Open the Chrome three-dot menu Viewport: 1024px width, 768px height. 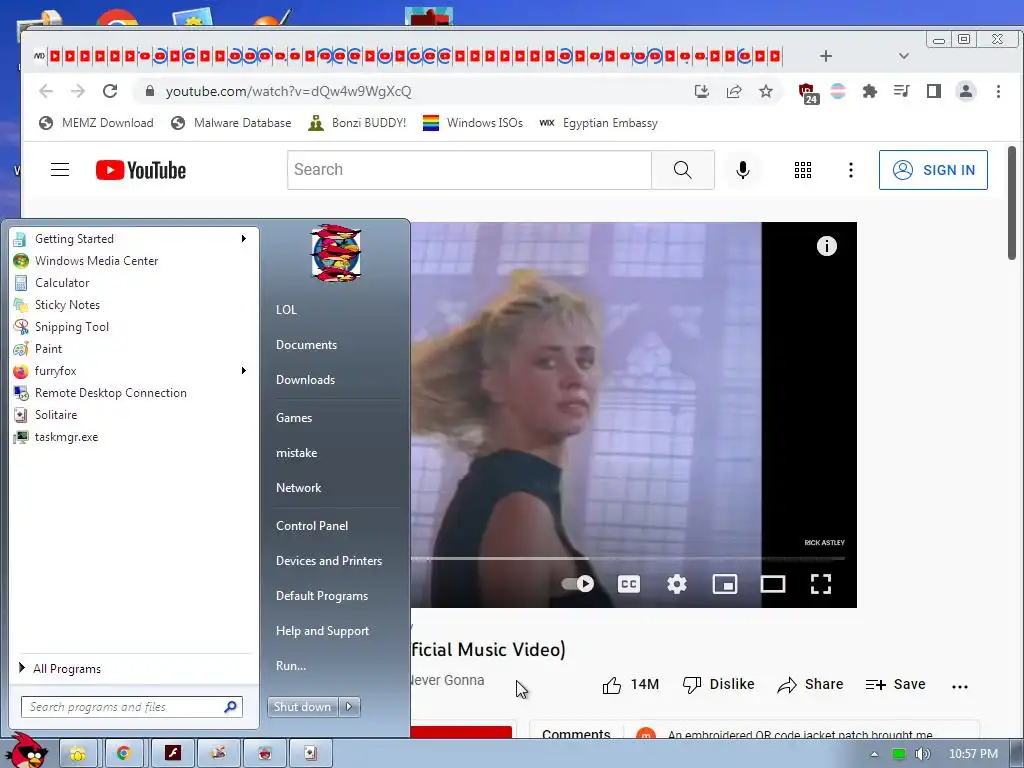pos(998,91)
